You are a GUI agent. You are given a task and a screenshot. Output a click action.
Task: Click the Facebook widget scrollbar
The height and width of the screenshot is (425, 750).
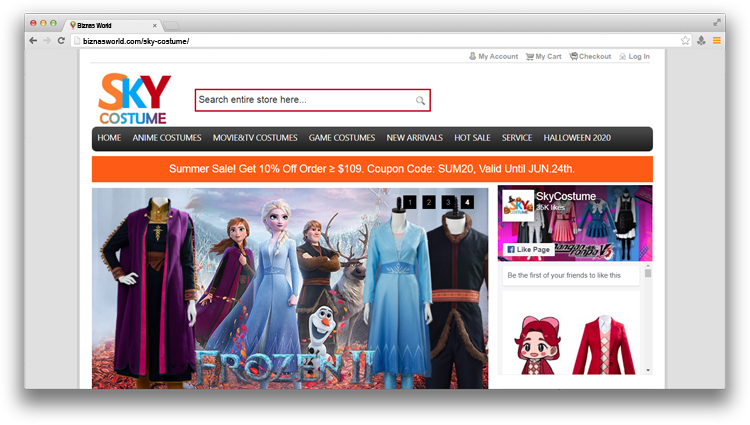pos(647,272)
